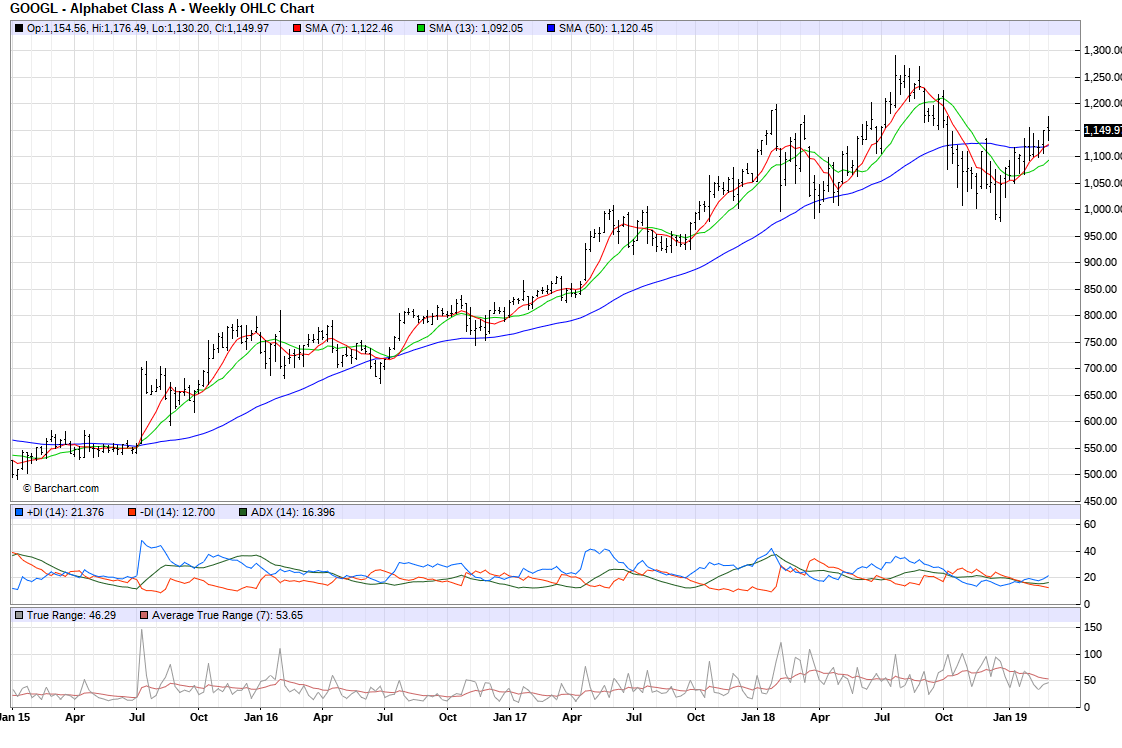Click the July 2015 True Range spike peak

(142, 631)
